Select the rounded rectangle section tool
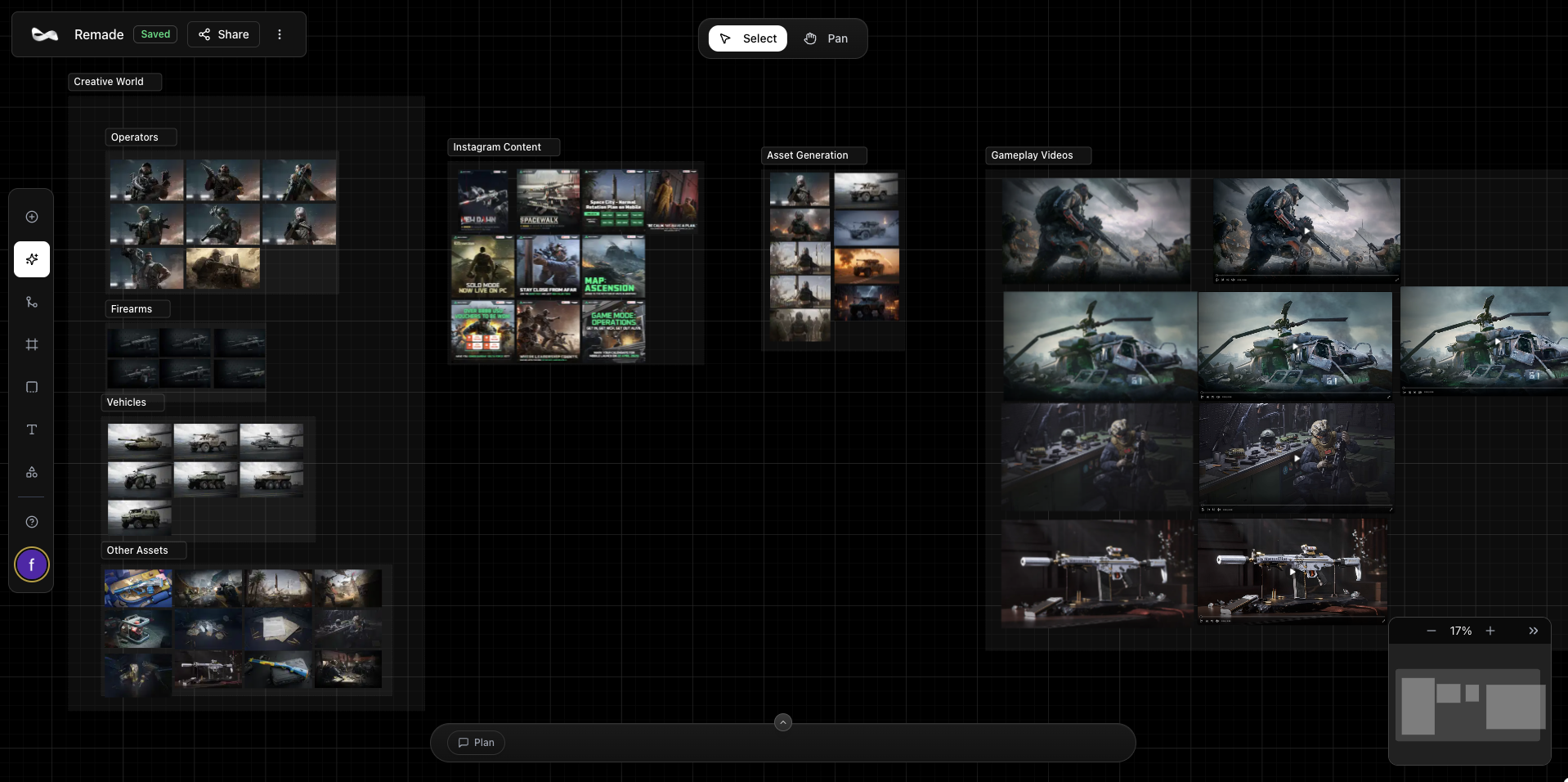Image resolution: width=1568 pixels, height=782 pixels. 32,387
